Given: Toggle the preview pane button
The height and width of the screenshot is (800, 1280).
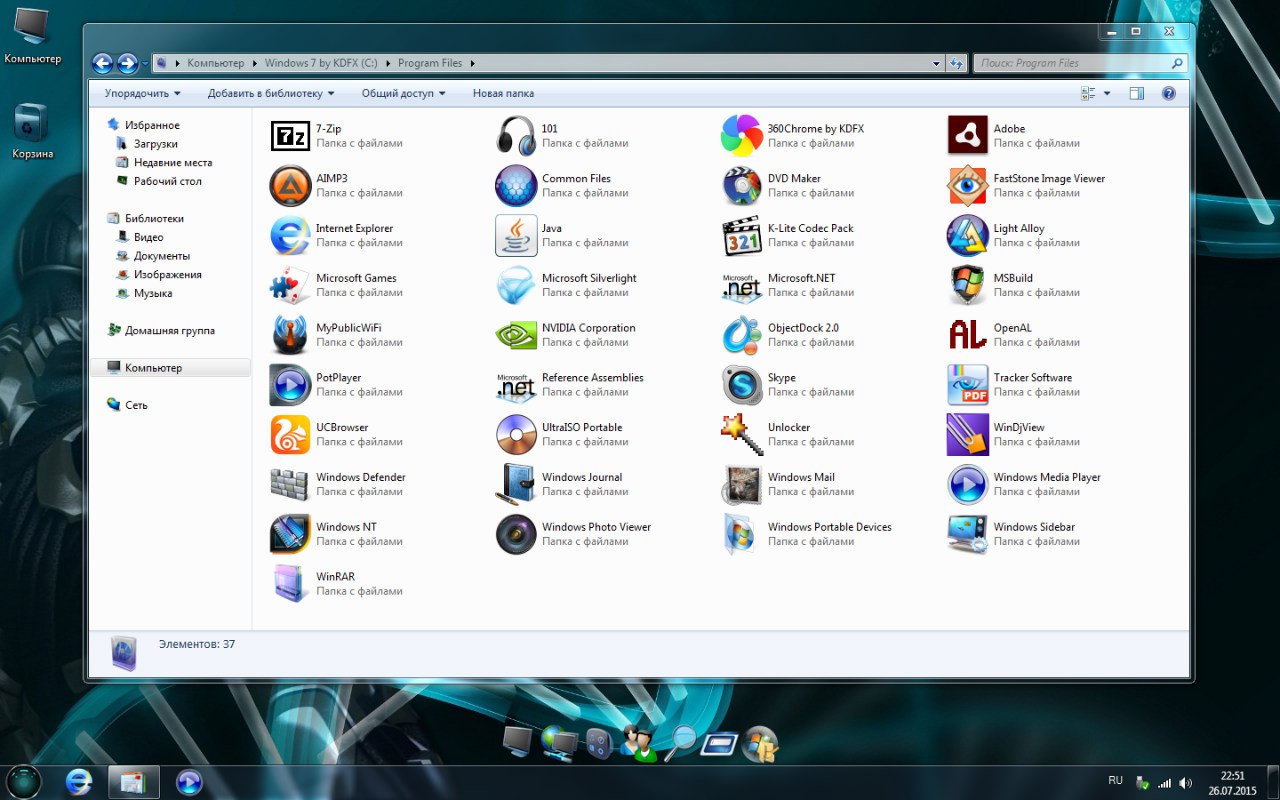Looking at the screenshot, I should click(x=1136, y=93).
